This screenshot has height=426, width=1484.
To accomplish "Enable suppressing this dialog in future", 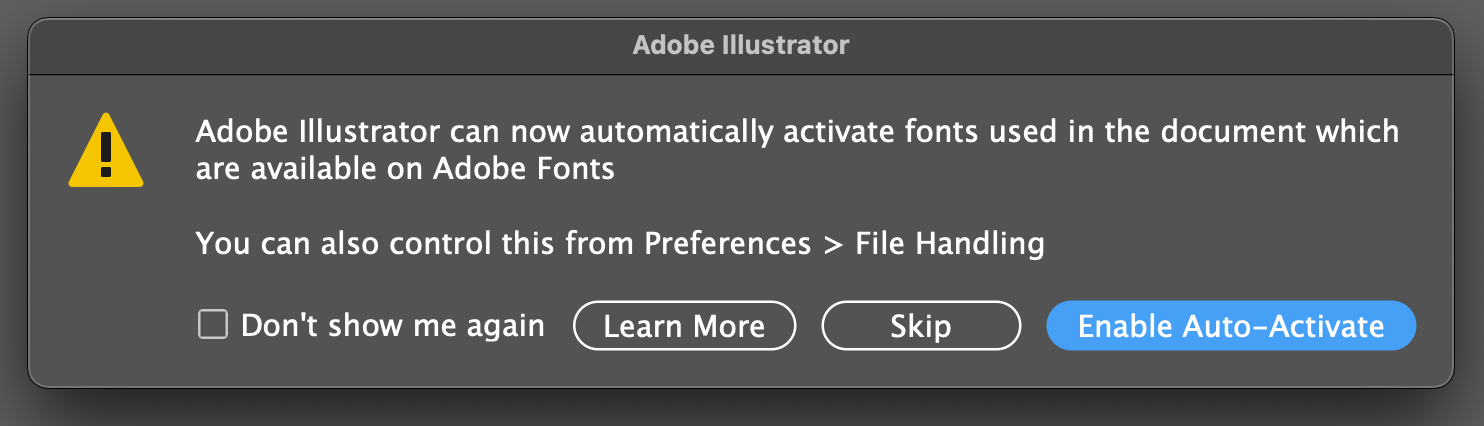I will 212,325.
